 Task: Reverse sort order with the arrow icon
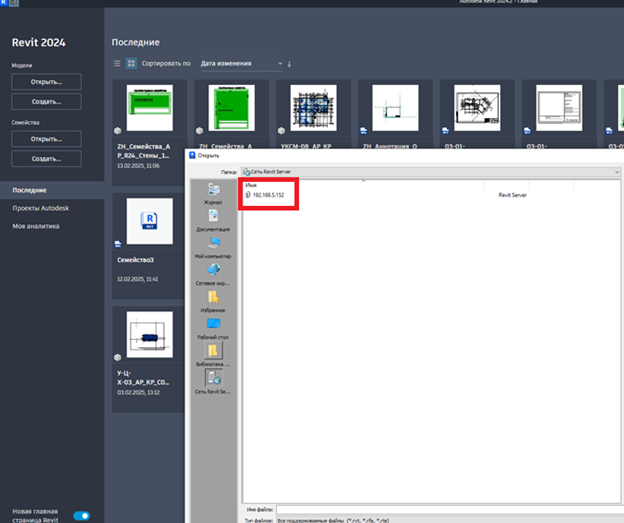coord(289,64)
